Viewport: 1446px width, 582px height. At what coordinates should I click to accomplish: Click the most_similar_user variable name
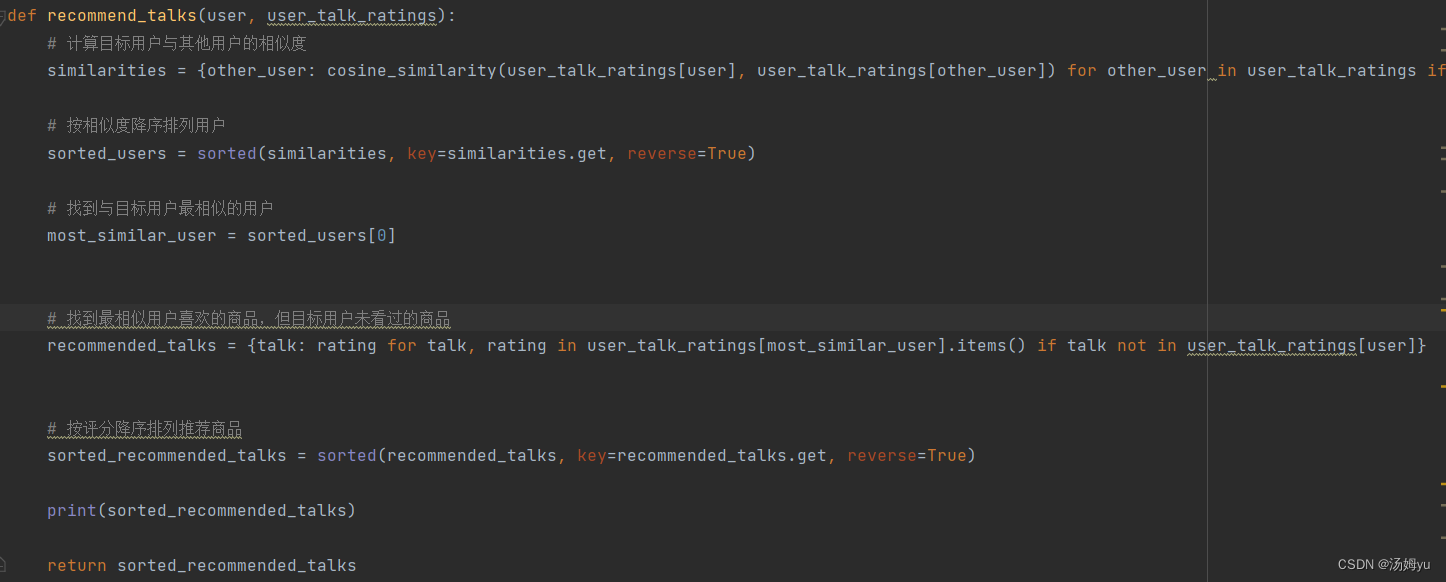click(x=132, y=235)
